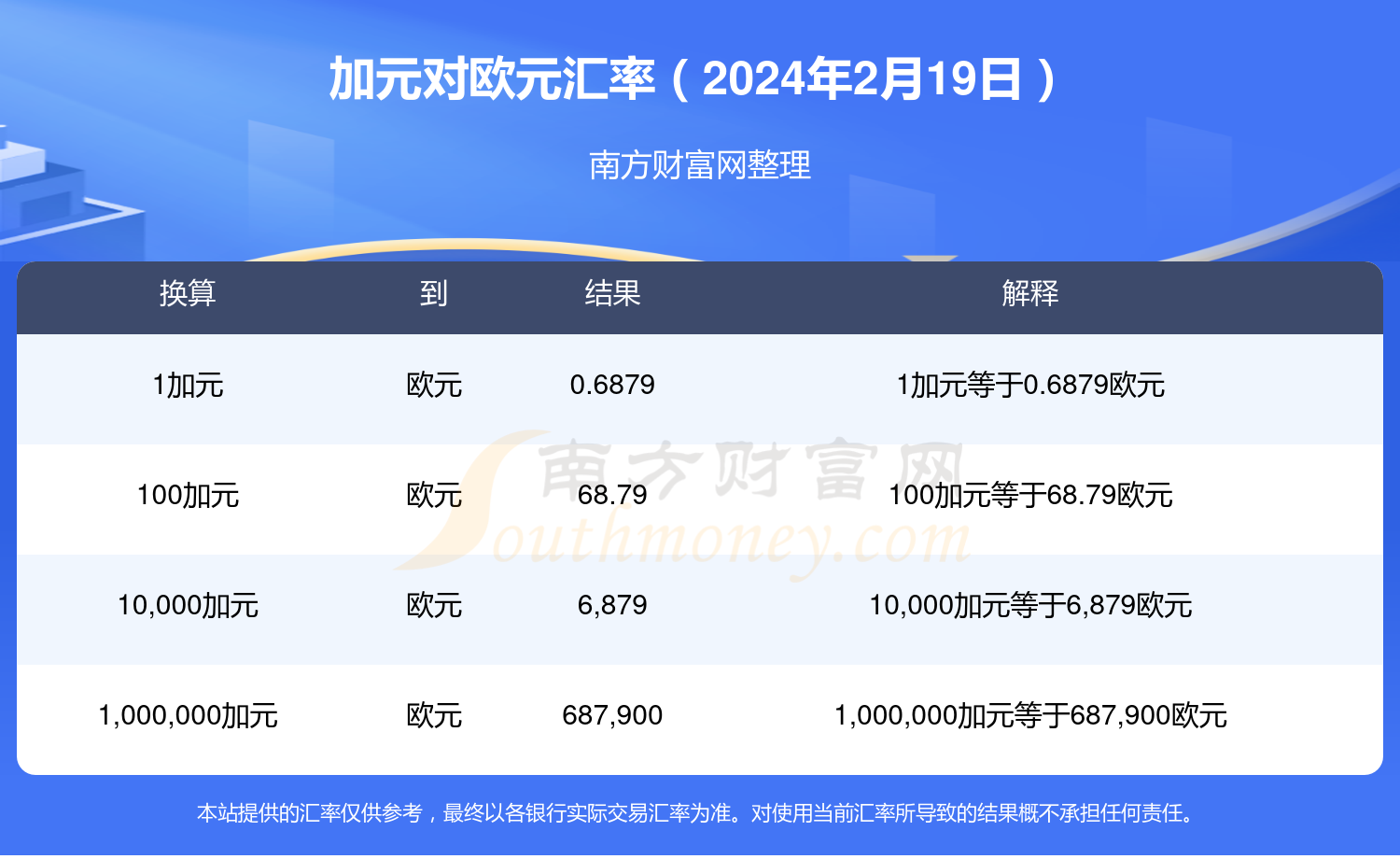
Task: Click the 10,000加元 cell
Action: pos(188,605)
